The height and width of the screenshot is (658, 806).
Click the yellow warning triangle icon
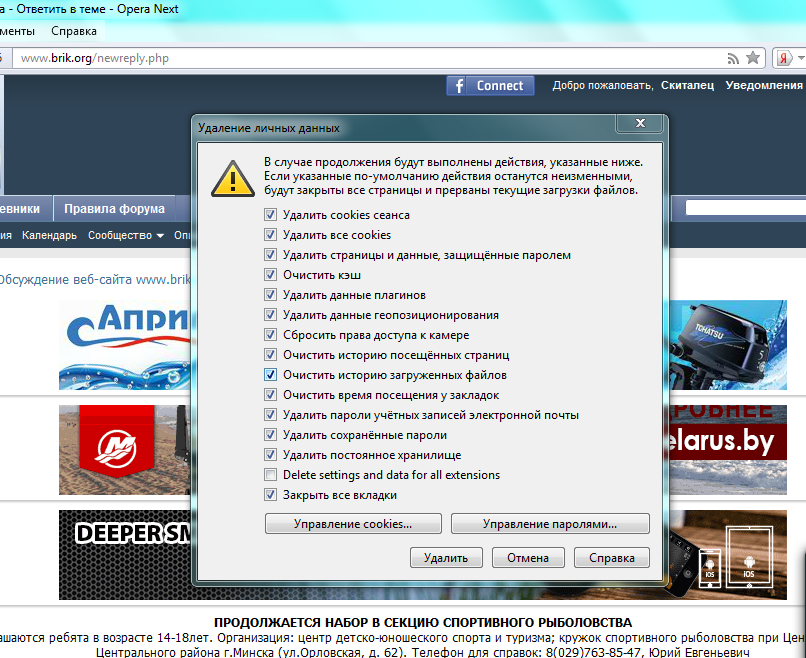[x=231, y=178]
